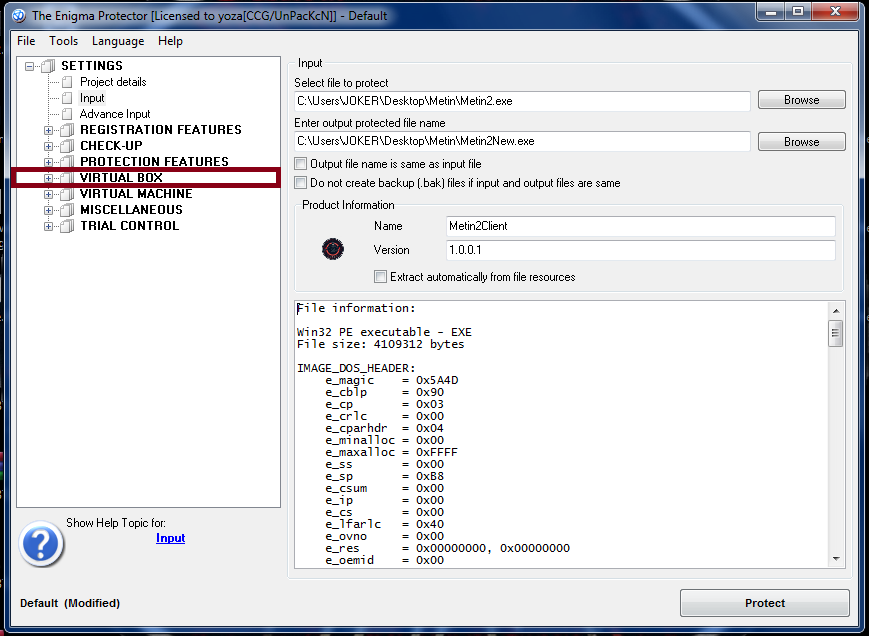
Task: Click the TRIAL CONTROL folder icon
Action: 67,227
